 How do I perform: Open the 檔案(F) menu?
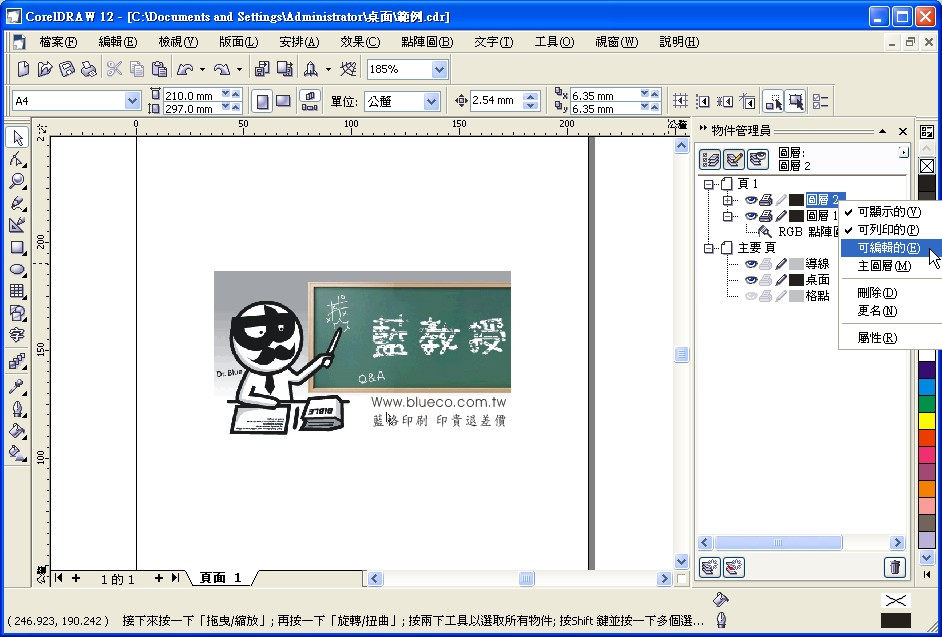pos(58,42)
